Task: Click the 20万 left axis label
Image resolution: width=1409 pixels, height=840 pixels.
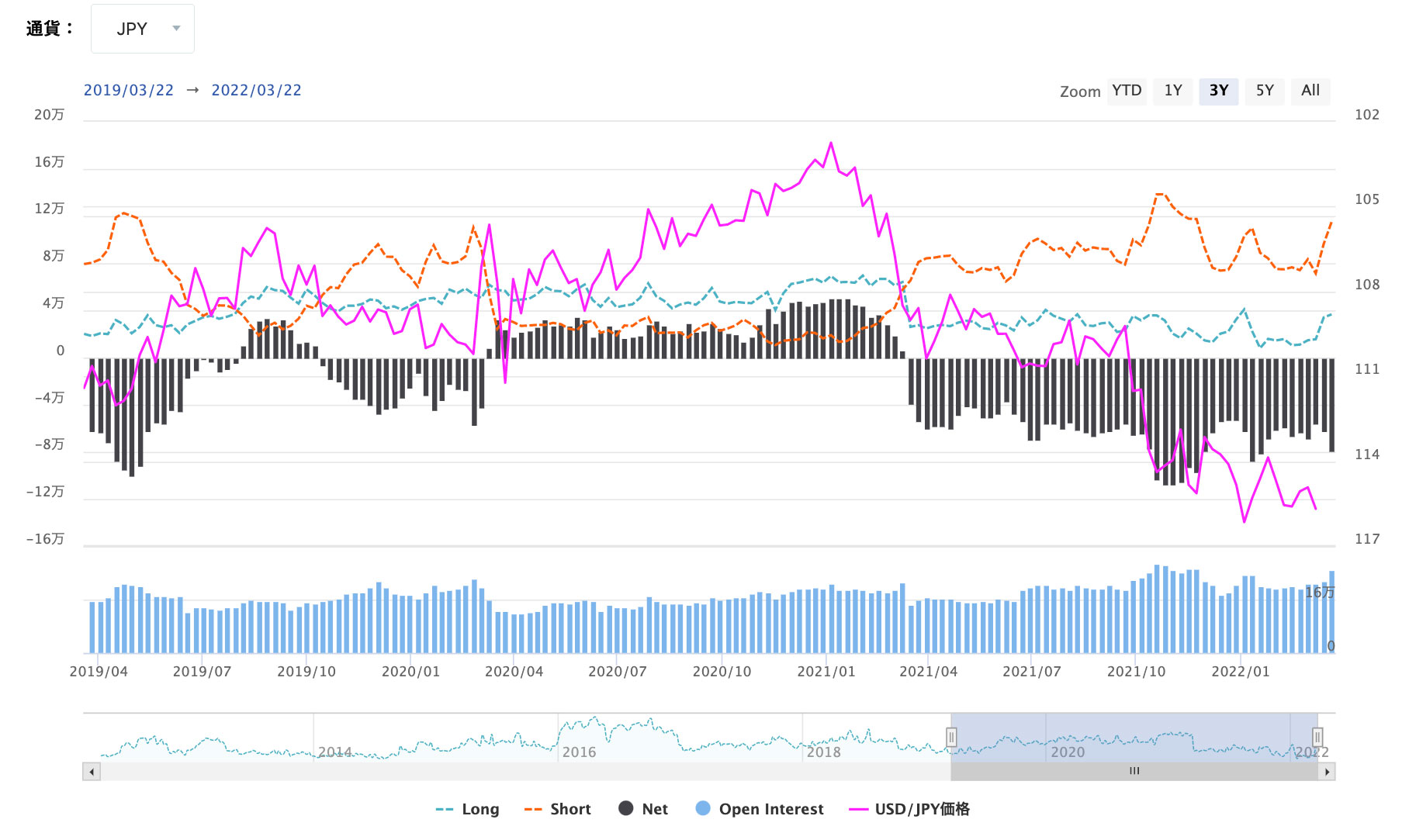Action: [x=49, y=115]
